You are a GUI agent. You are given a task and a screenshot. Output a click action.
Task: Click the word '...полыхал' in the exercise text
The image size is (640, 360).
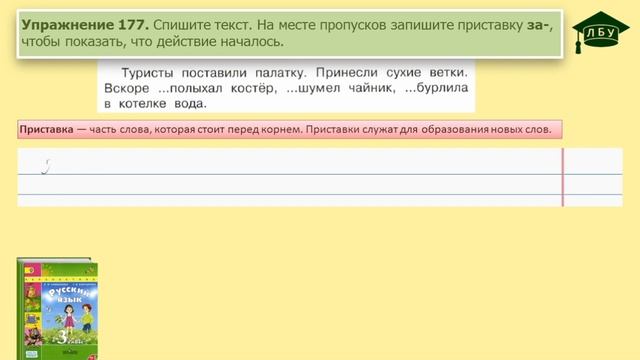tap(190, 88)
